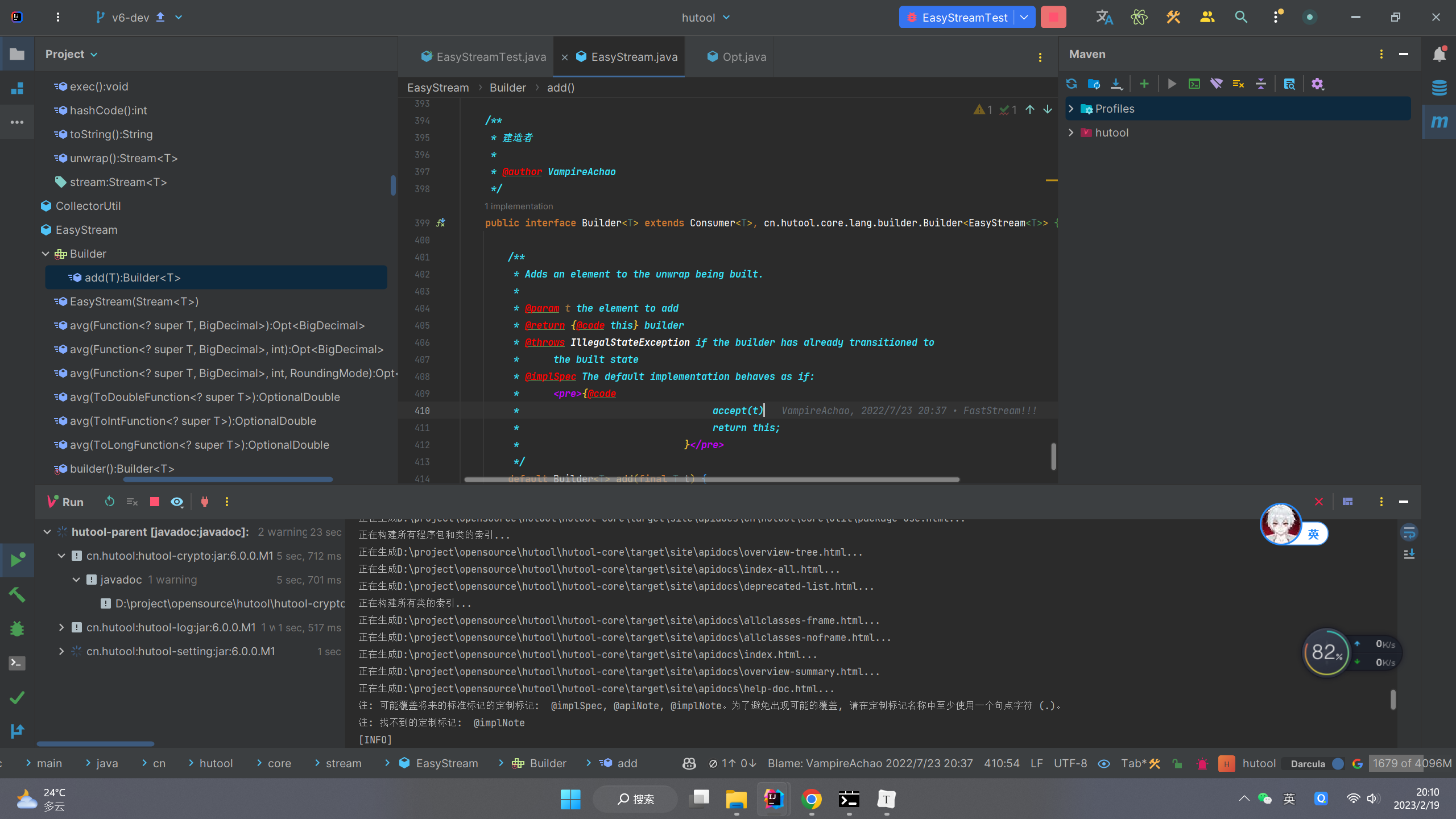The image size is (1456, 819).
Task: Rerun the Maven build in Run panel
Action: 110,502
